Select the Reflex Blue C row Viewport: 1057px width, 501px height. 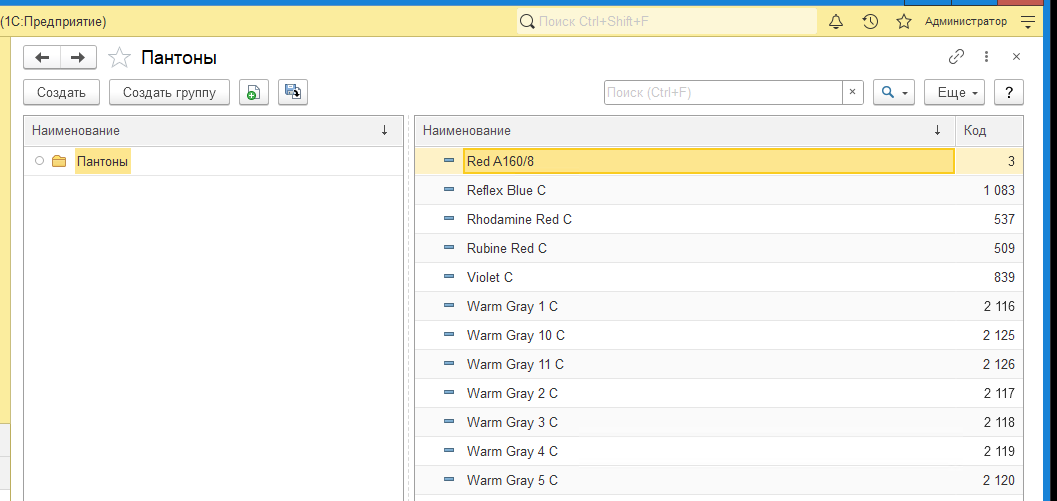click(x=719, y=191)
